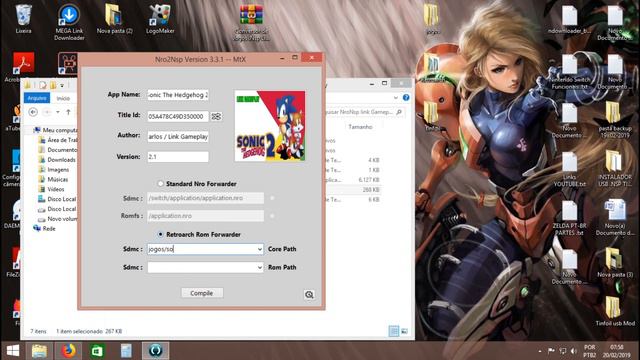
Task: Click the random Title Id generator icon
Action: [x=216, y=116]
